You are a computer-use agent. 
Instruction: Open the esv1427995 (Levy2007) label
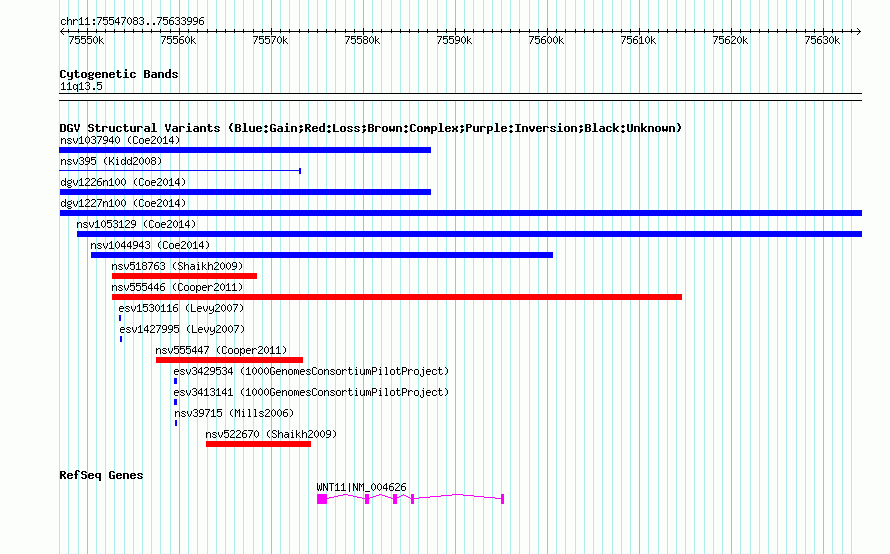182,329
